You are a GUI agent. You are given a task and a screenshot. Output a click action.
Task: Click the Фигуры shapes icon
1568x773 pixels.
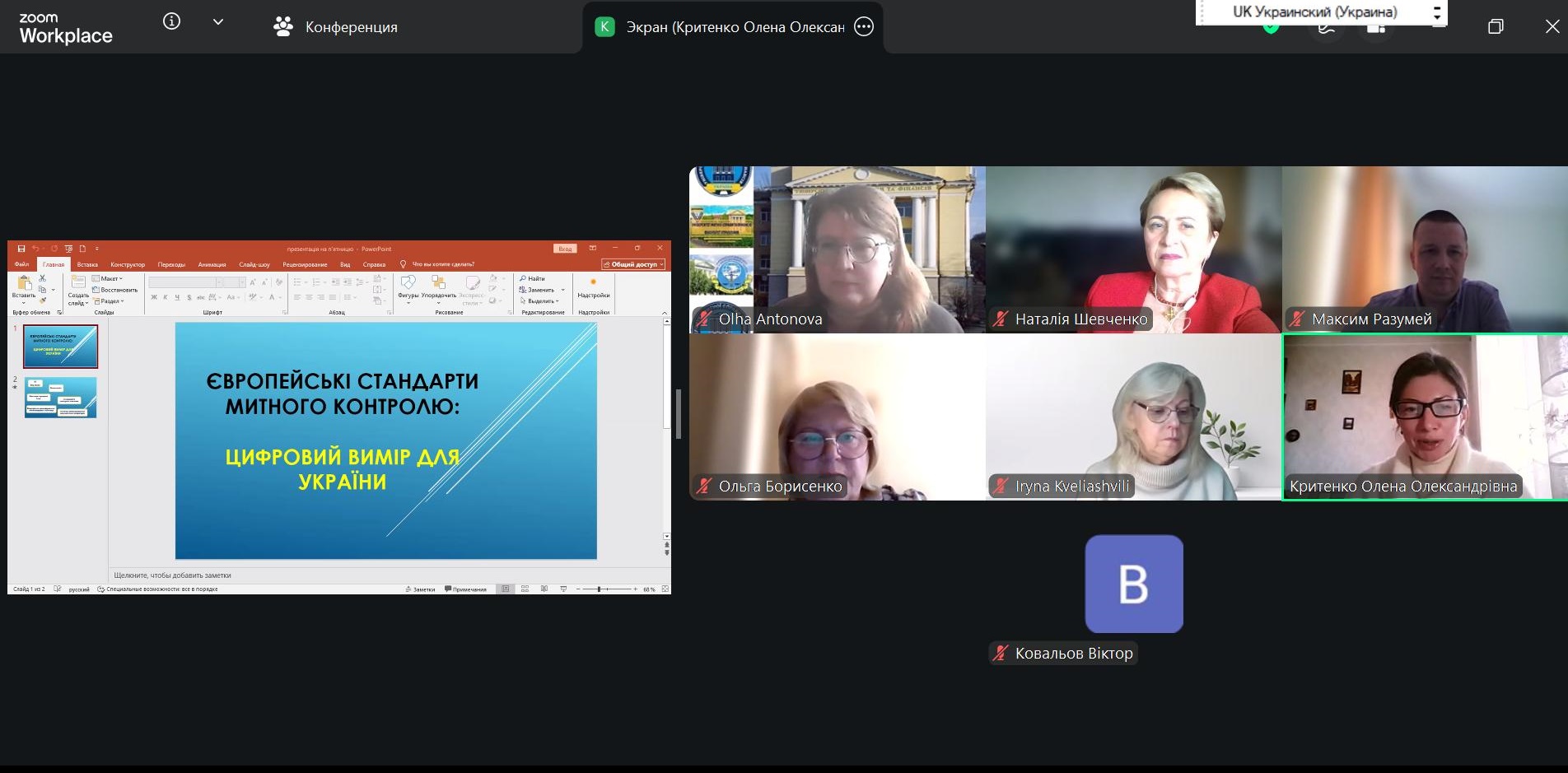(x=408, y=284)
